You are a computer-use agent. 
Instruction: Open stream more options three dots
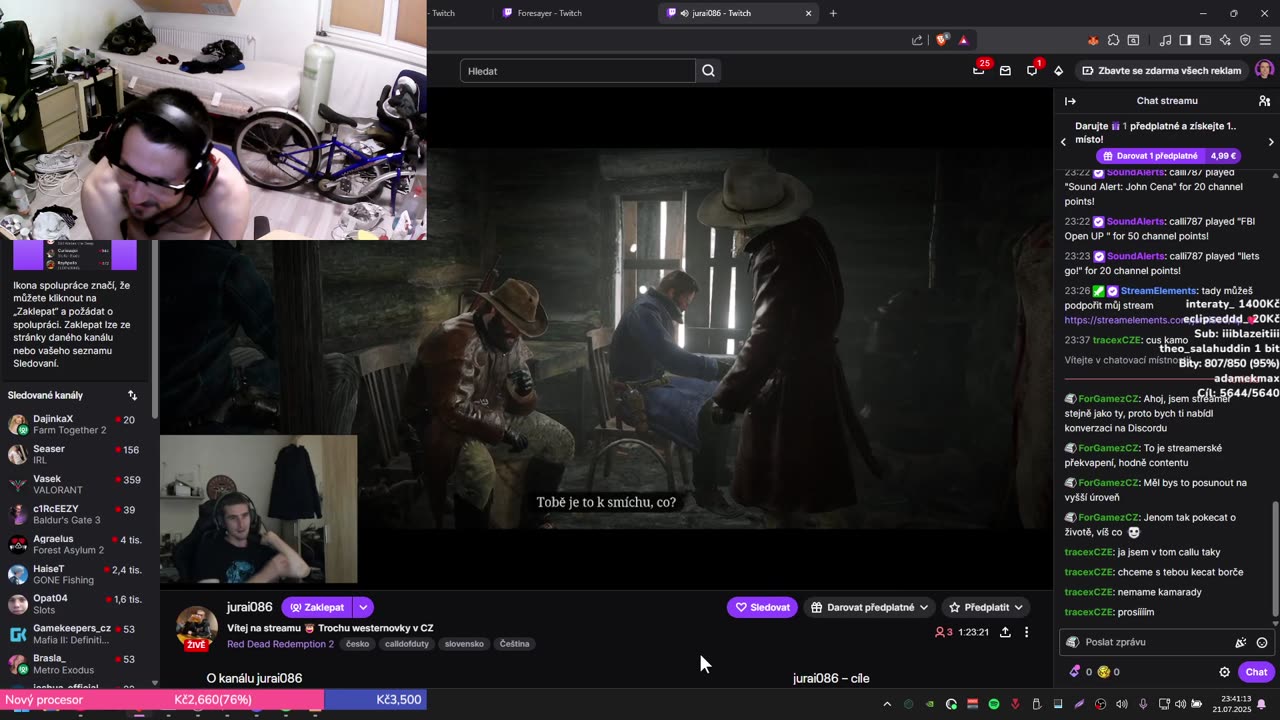pyautogui.click(x=1026, y=632)
